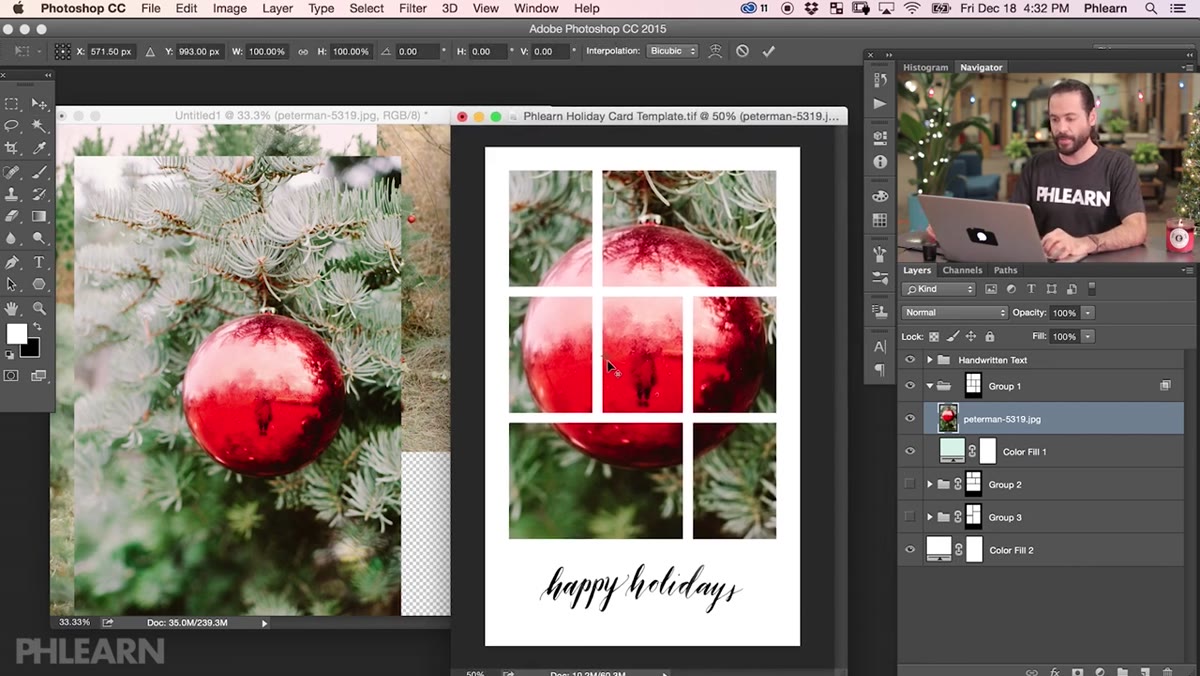Set foreground color white swatch
Image resolution: width=1200 pixels, height=676 pixels.
coord(16,333)
